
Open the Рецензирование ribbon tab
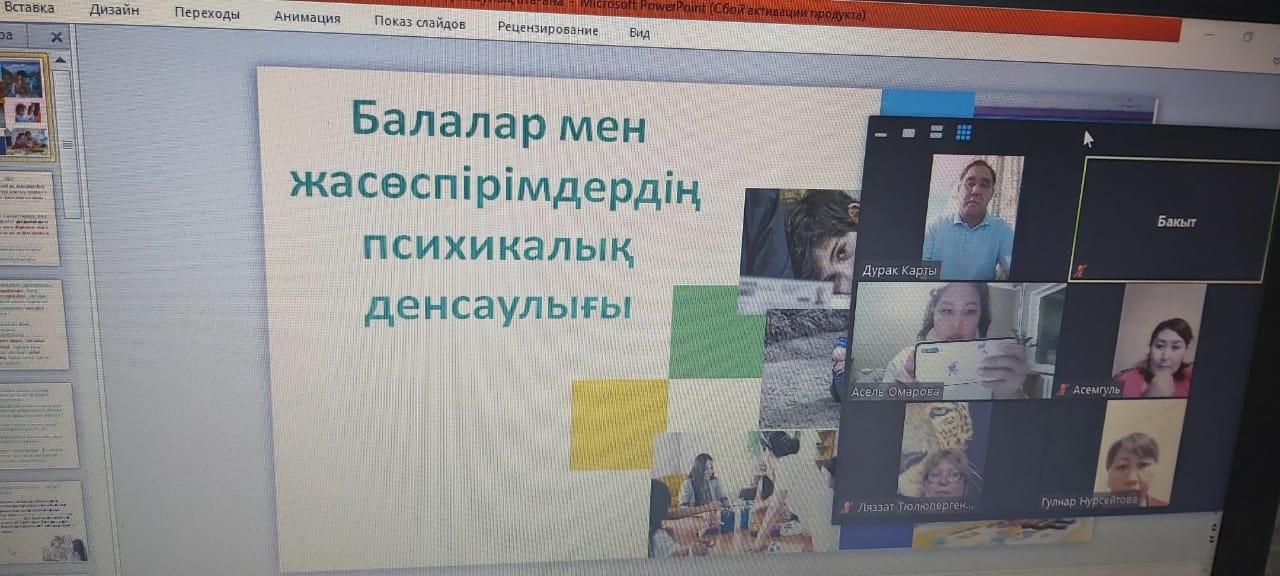tap(548, 28)
